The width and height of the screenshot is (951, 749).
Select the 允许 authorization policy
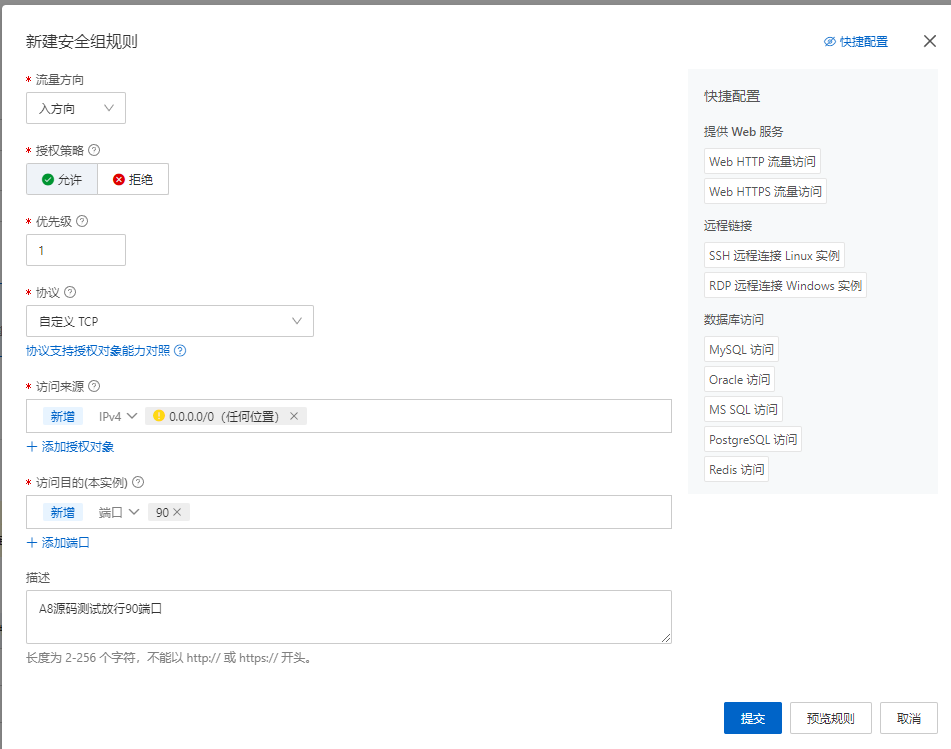click(x=60, y=179)
